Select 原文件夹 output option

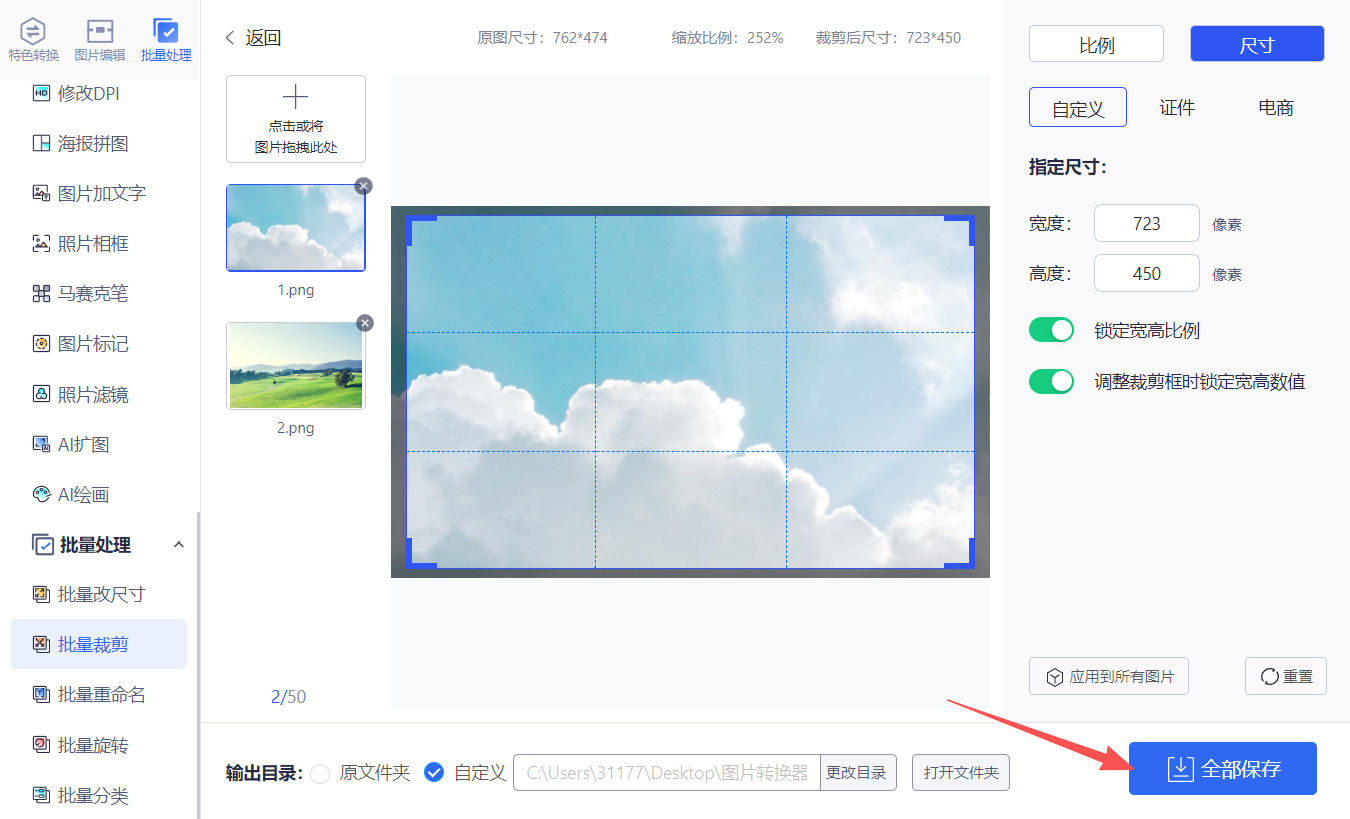[x=320, y=772]
